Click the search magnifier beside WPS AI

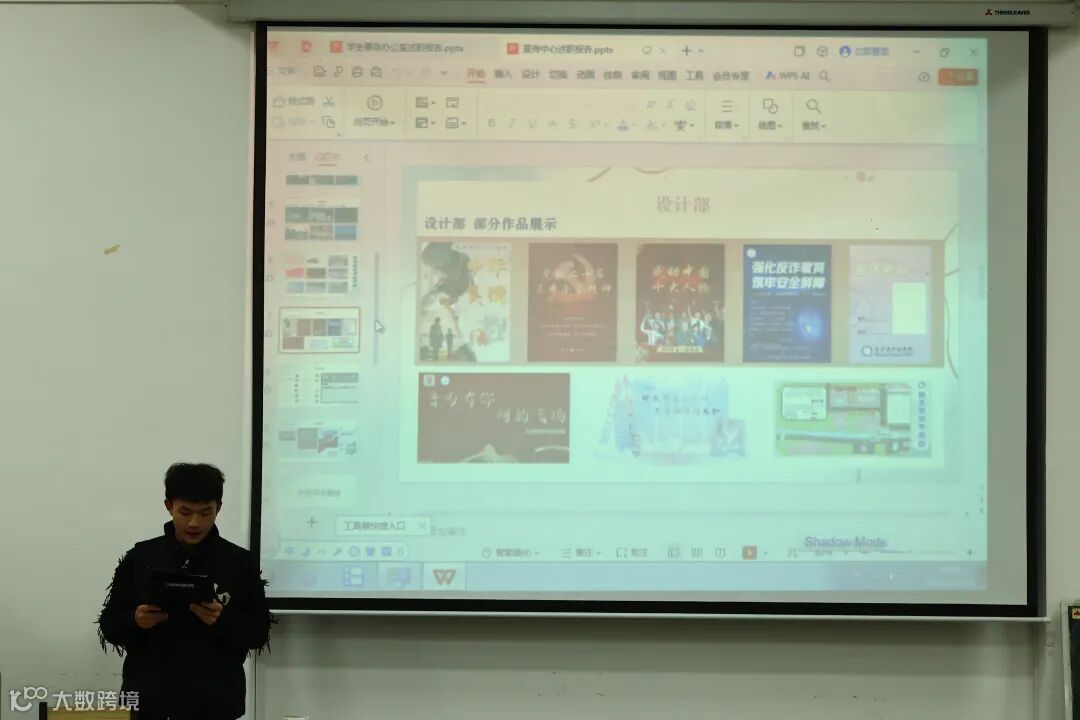(x=824, y=76)
